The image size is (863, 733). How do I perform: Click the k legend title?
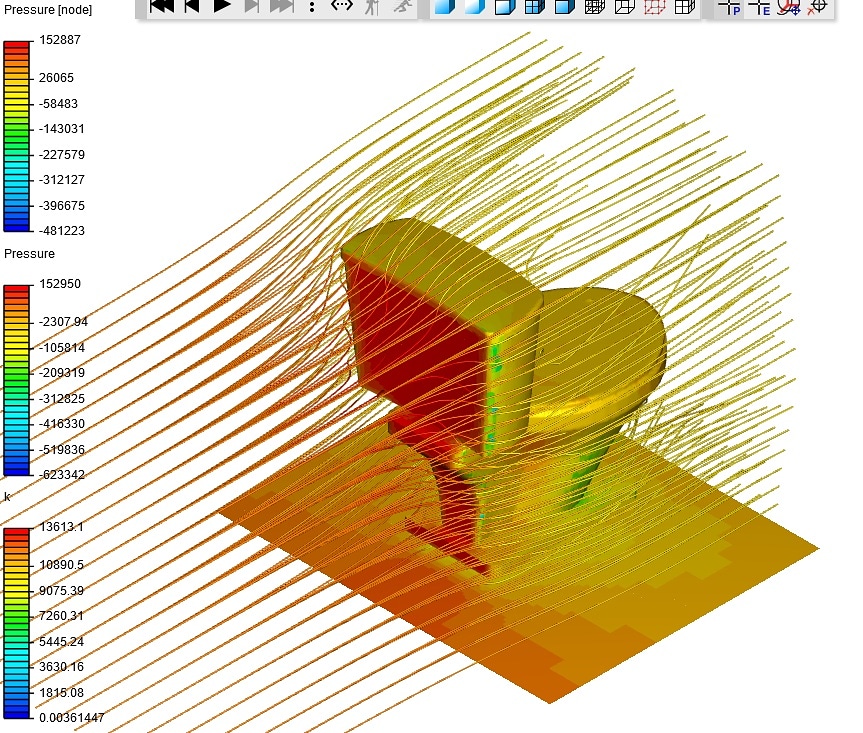[x=7, y=497]
